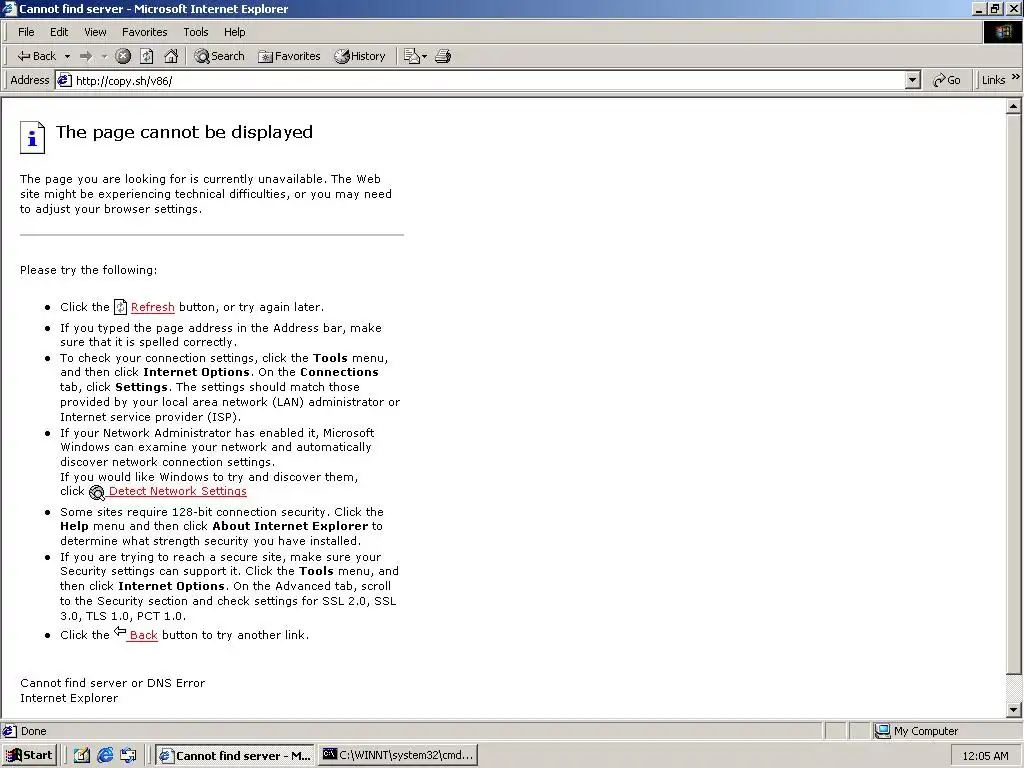Screen dimensions: 1024x768
Task: Click the Refresh link in the error page
Action: click(x=153, y=307)
